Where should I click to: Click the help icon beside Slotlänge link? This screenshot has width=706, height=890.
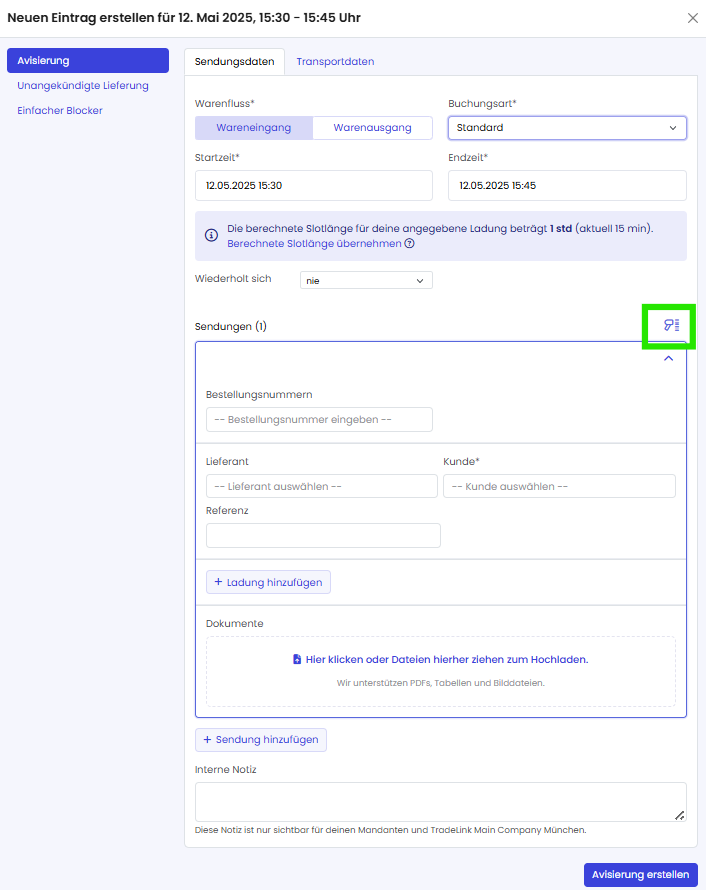(410, 244)
